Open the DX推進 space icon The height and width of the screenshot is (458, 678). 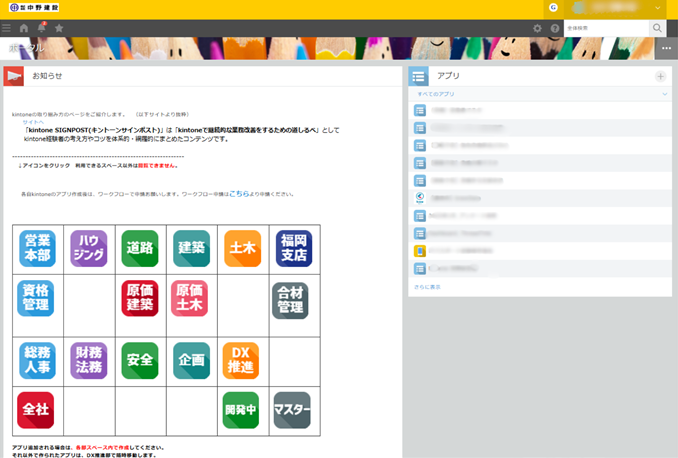242,361
